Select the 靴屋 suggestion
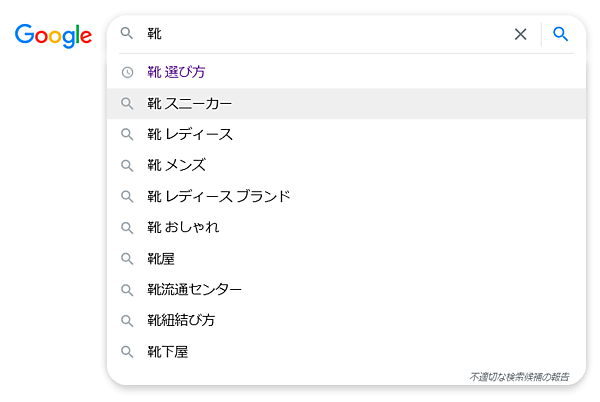This screenshot has width=600, height=402. coord(161,258)
